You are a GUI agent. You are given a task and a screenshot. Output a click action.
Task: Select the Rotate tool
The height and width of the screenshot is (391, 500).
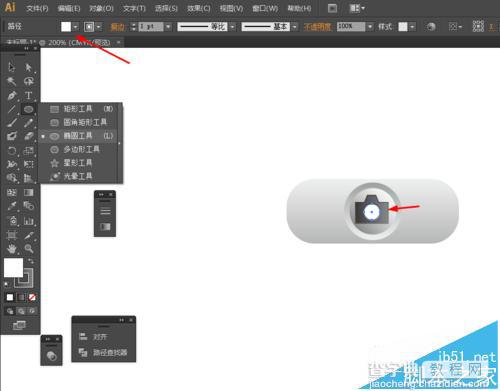[x=12, y=150]
